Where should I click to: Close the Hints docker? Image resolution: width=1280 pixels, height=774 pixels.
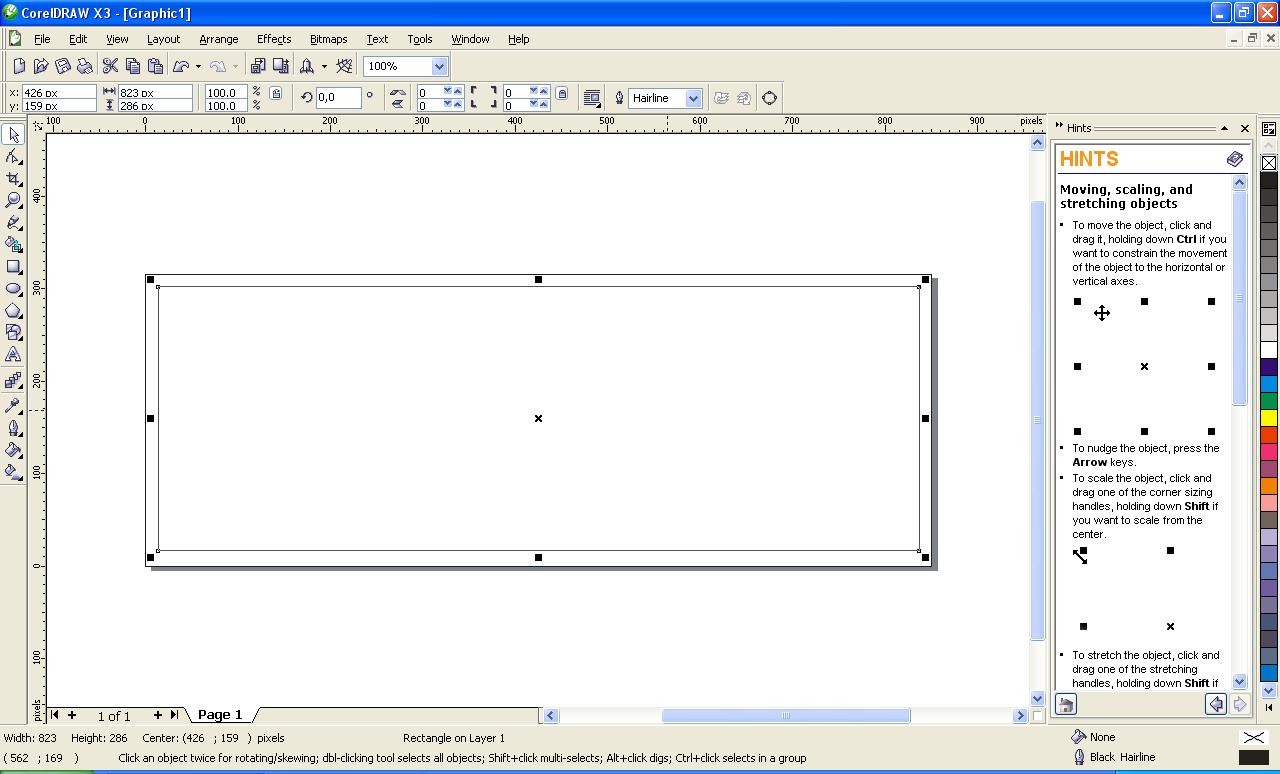[1245, 128]
